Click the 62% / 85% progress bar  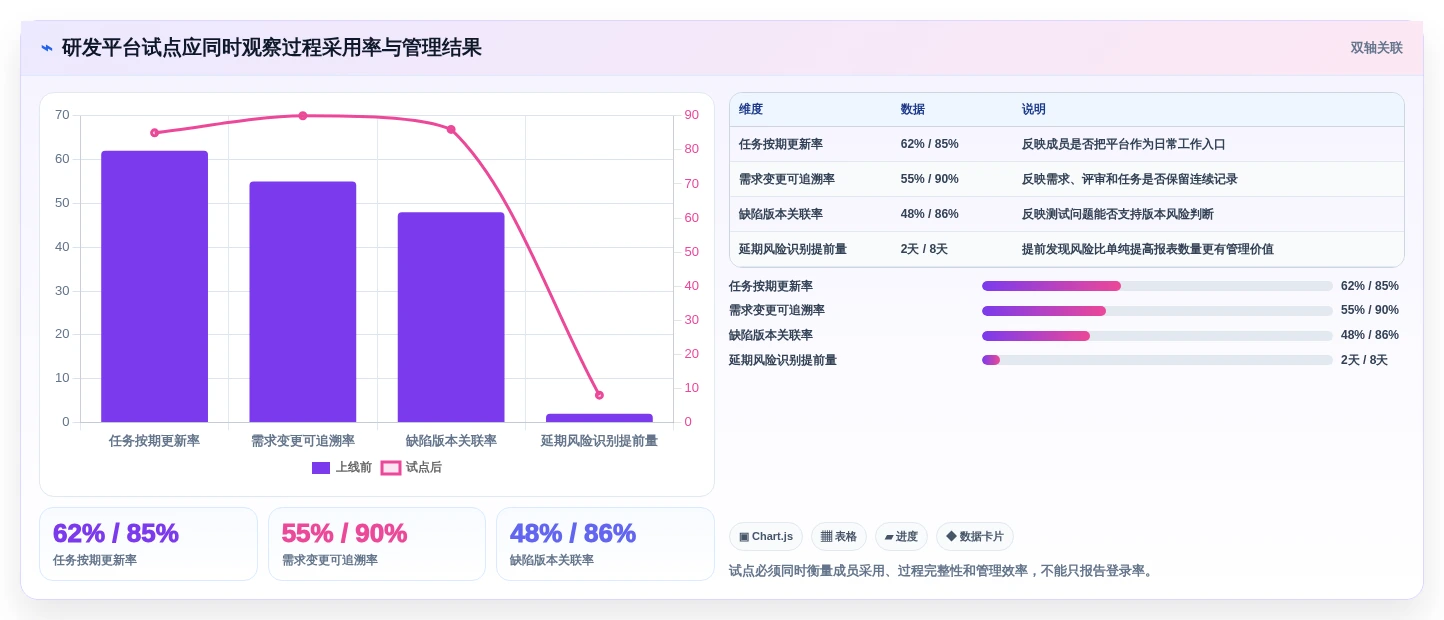pyautogui.click(x=1157, y=286)
